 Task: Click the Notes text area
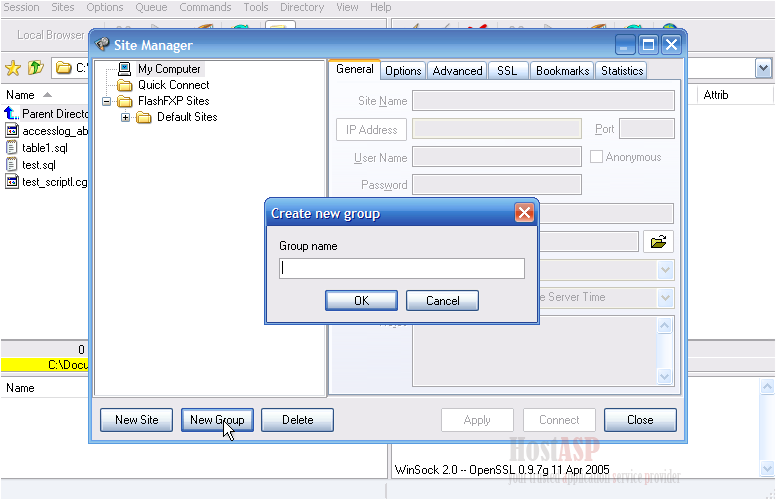(x=534, y=351)
